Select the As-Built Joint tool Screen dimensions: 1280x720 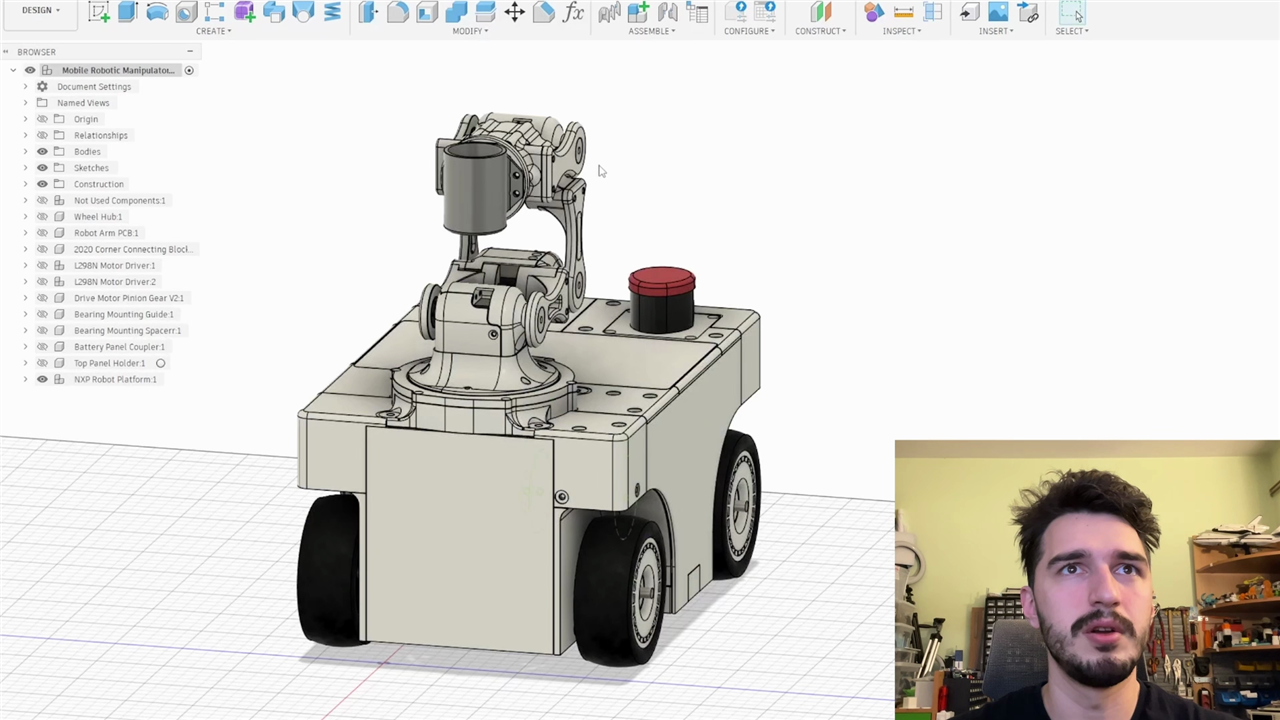tap(667, 12)
